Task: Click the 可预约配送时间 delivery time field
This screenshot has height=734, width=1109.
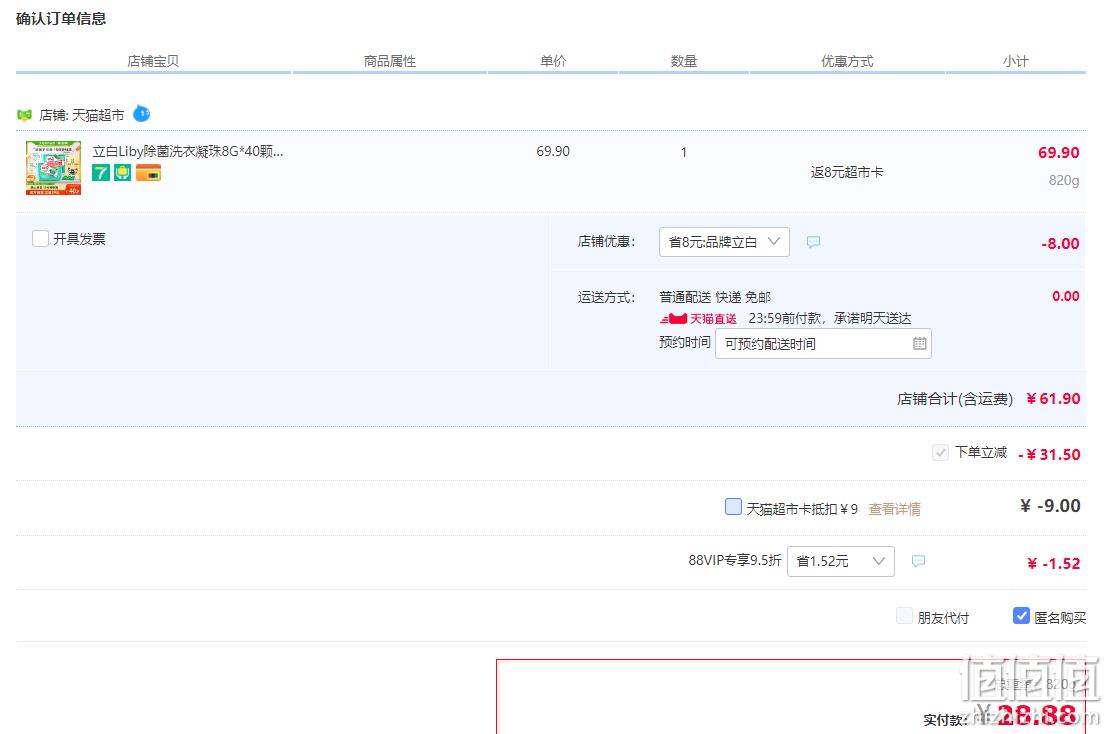Action: point(823,344)
